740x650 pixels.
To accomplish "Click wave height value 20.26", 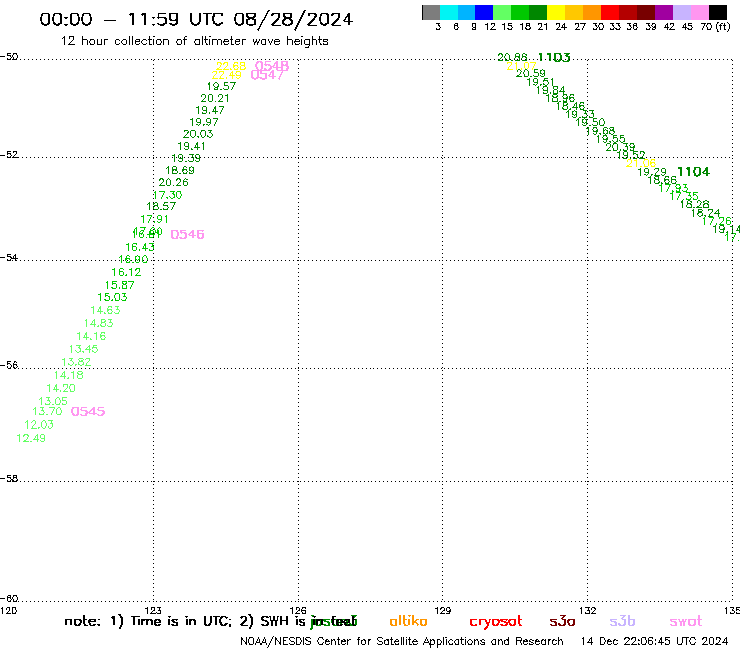I will pos(173,182).
